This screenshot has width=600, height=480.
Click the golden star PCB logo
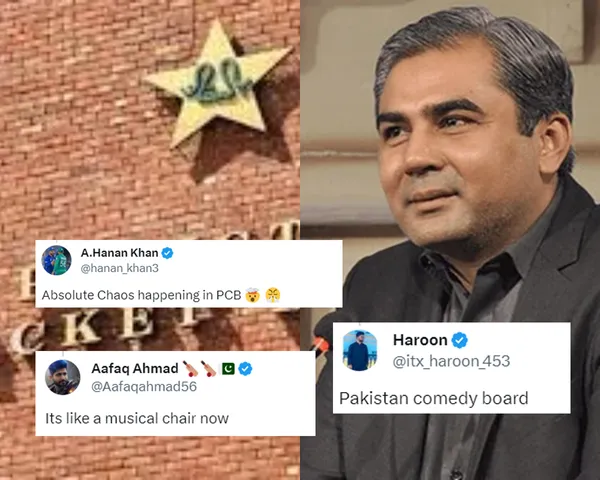[x=217, y=84]
